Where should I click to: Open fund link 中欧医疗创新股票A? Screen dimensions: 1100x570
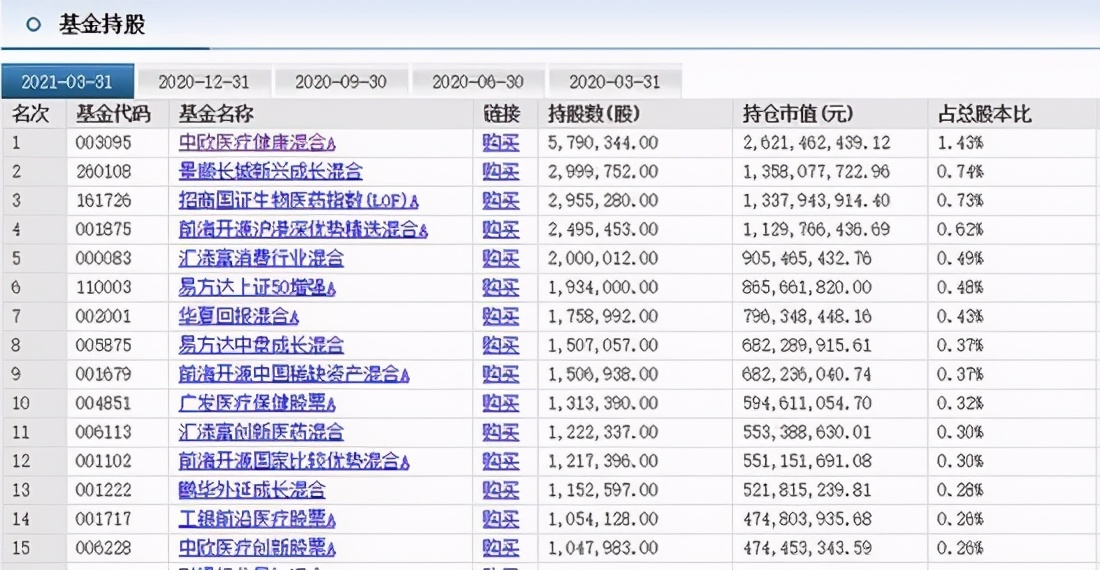(x=257, y=548)
